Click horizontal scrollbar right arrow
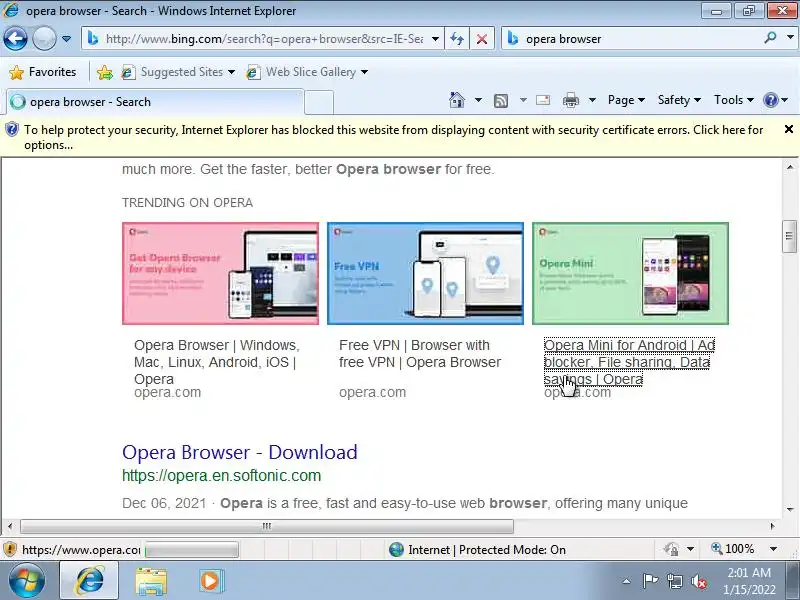Viewport: 800px width, 600px height. 772,526
